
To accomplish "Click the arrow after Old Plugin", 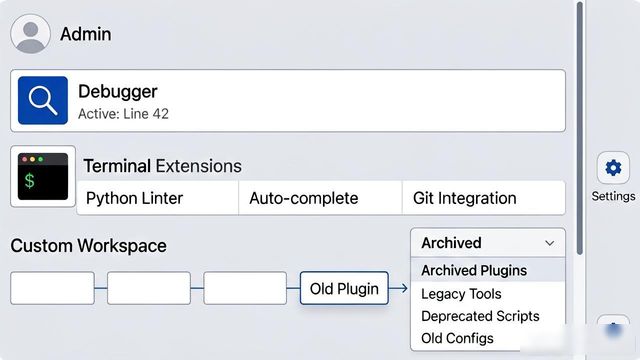I will pyautogui.click(x=398, y=288).
